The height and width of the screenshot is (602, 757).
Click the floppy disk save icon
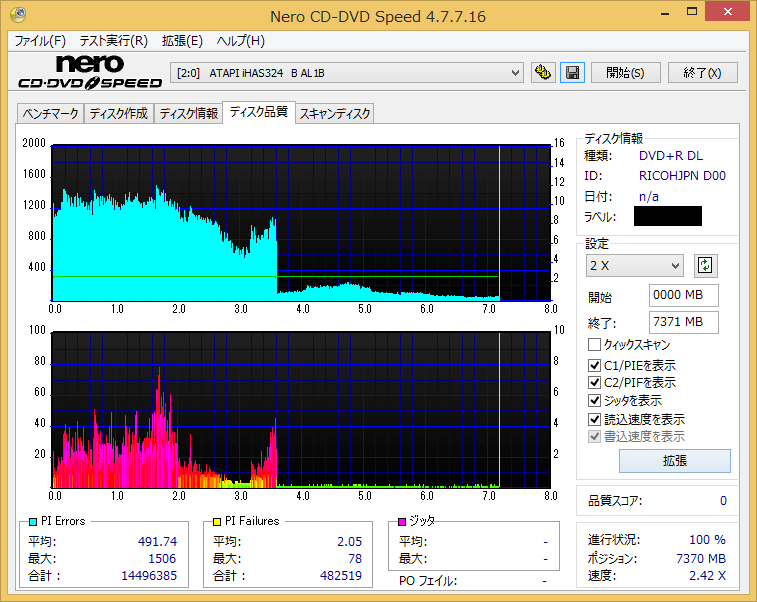[x=573, y=73]
